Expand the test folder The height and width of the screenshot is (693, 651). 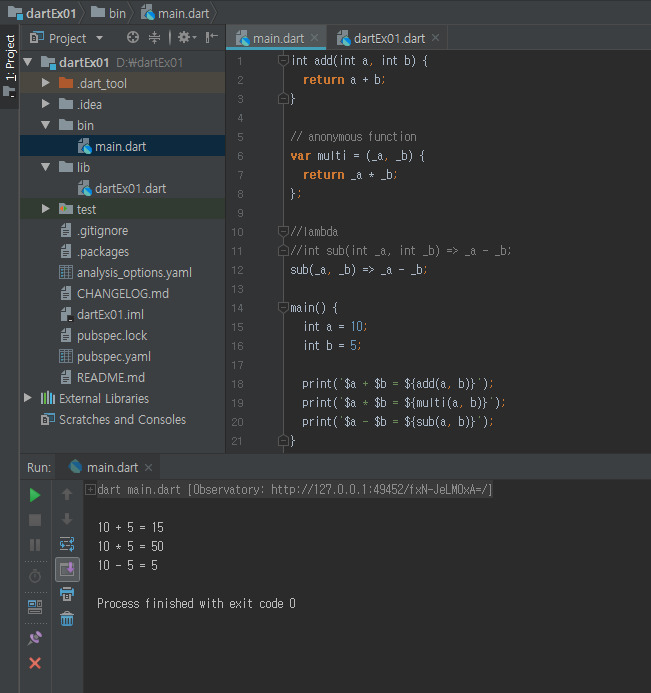click(x=46, y=209)
